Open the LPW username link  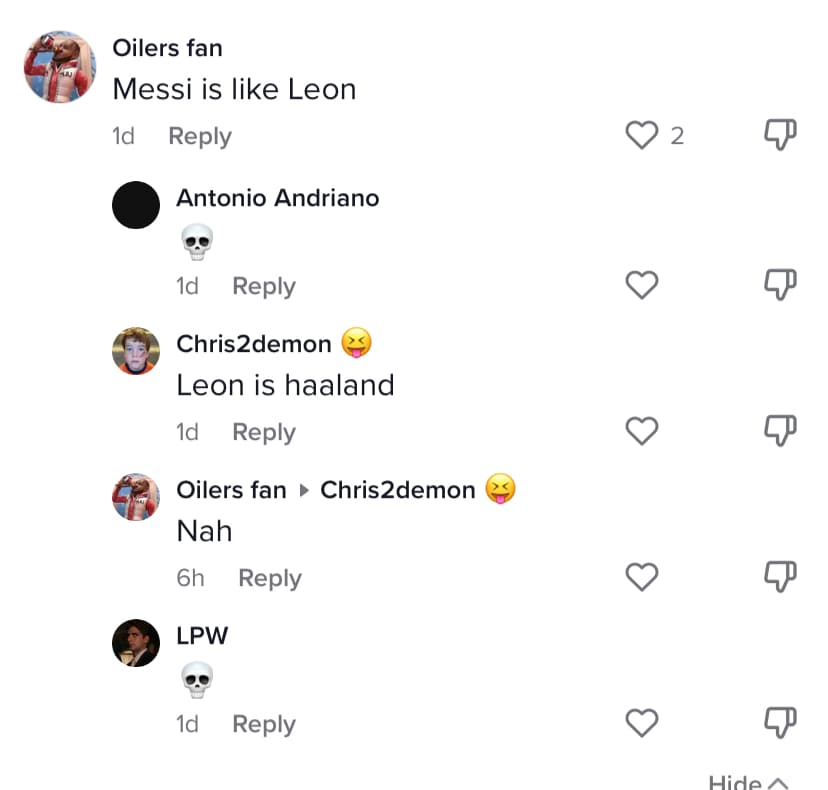(x=202, y=636)
